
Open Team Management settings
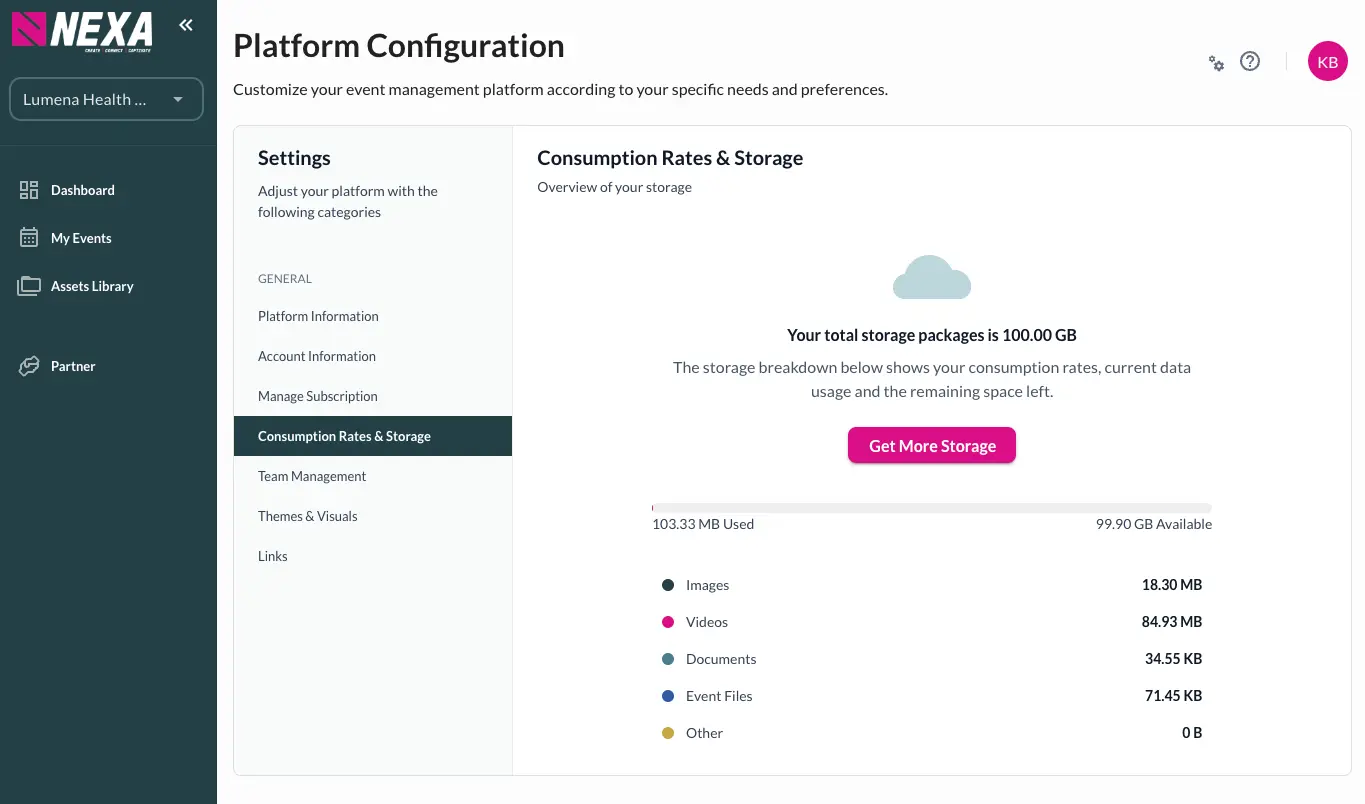click(312, 476)
